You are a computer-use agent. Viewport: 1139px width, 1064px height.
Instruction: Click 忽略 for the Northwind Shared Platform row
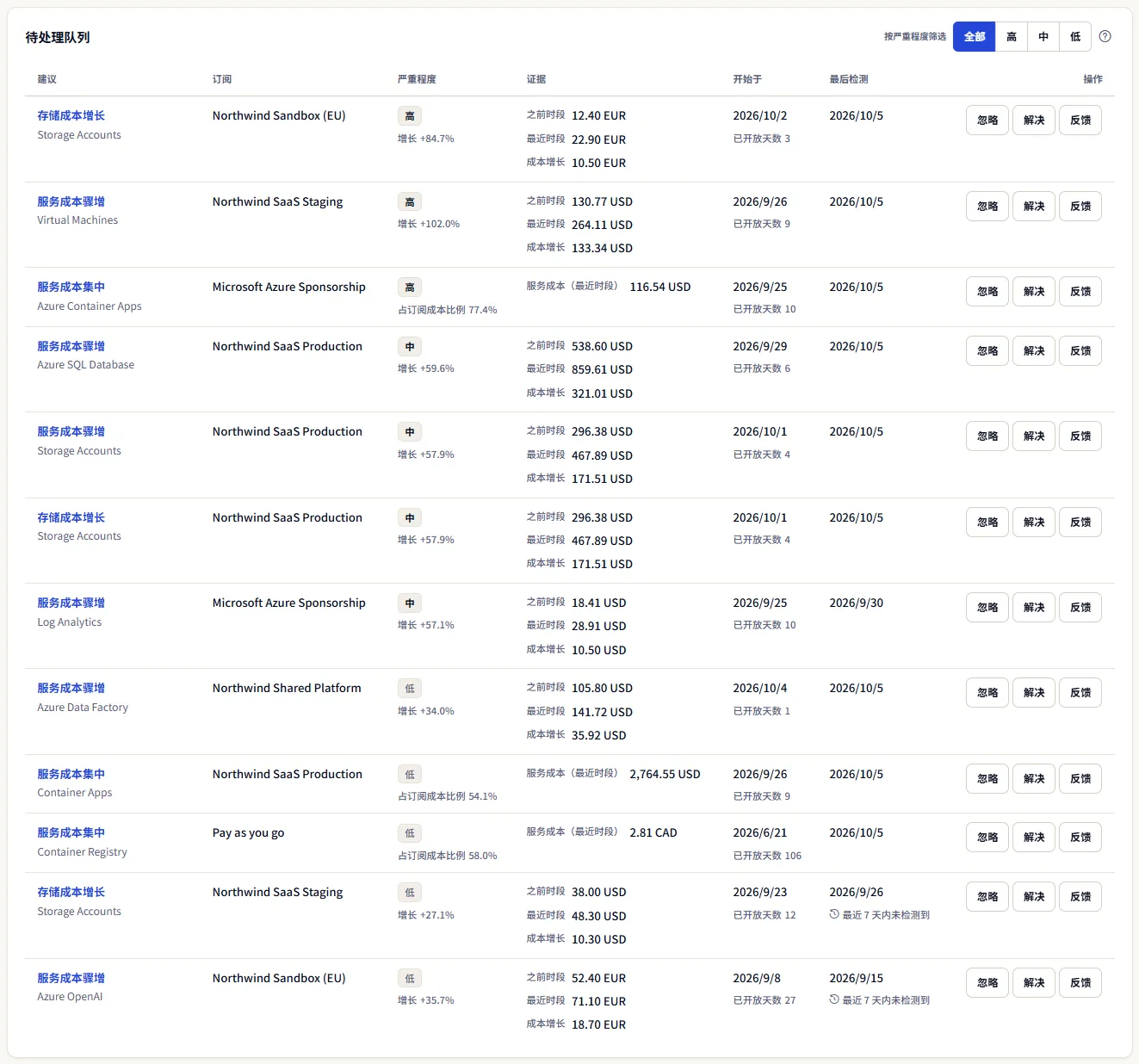click(987, 692)
